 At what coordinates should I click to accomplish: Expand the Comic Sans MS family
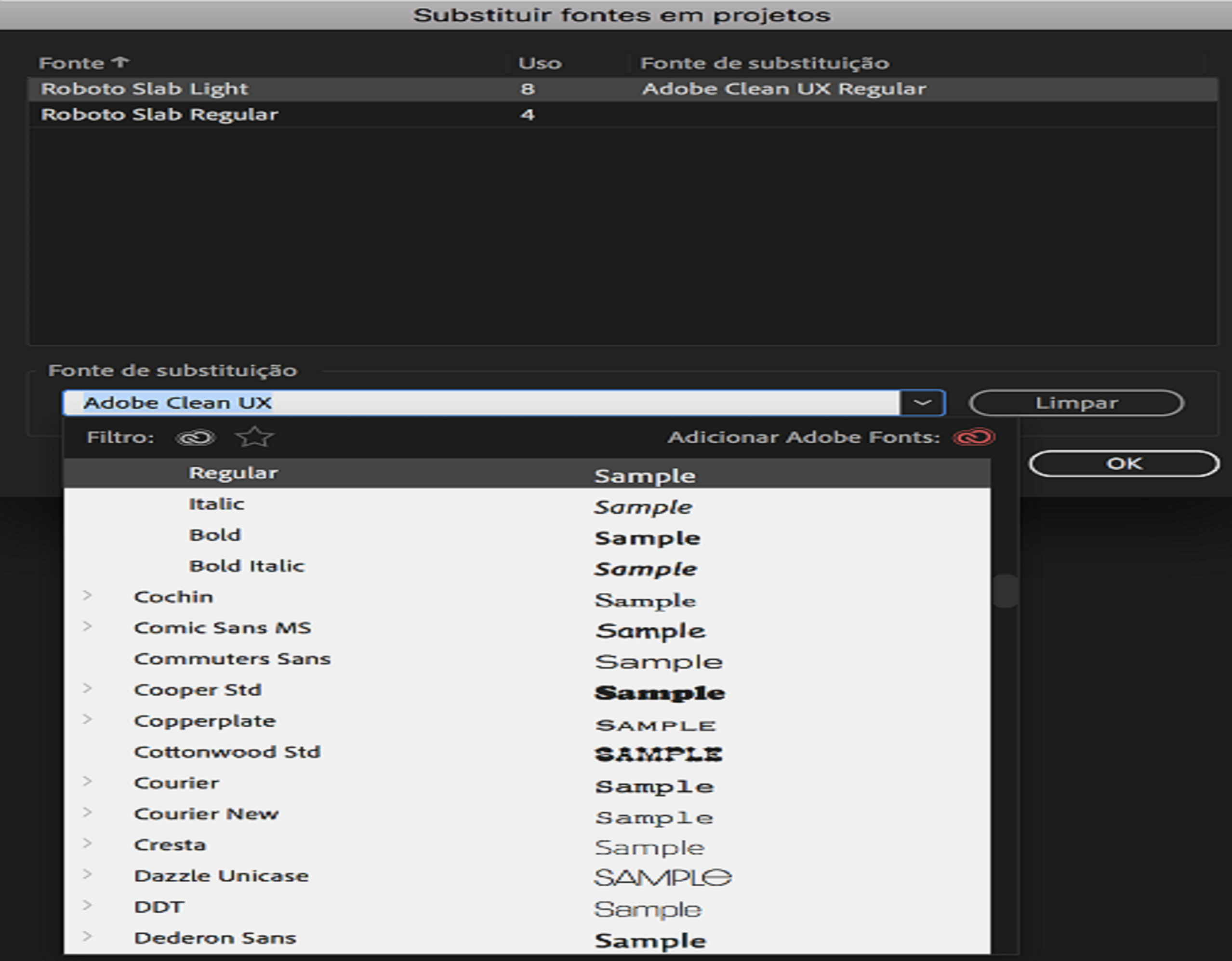tap(87, 627)
